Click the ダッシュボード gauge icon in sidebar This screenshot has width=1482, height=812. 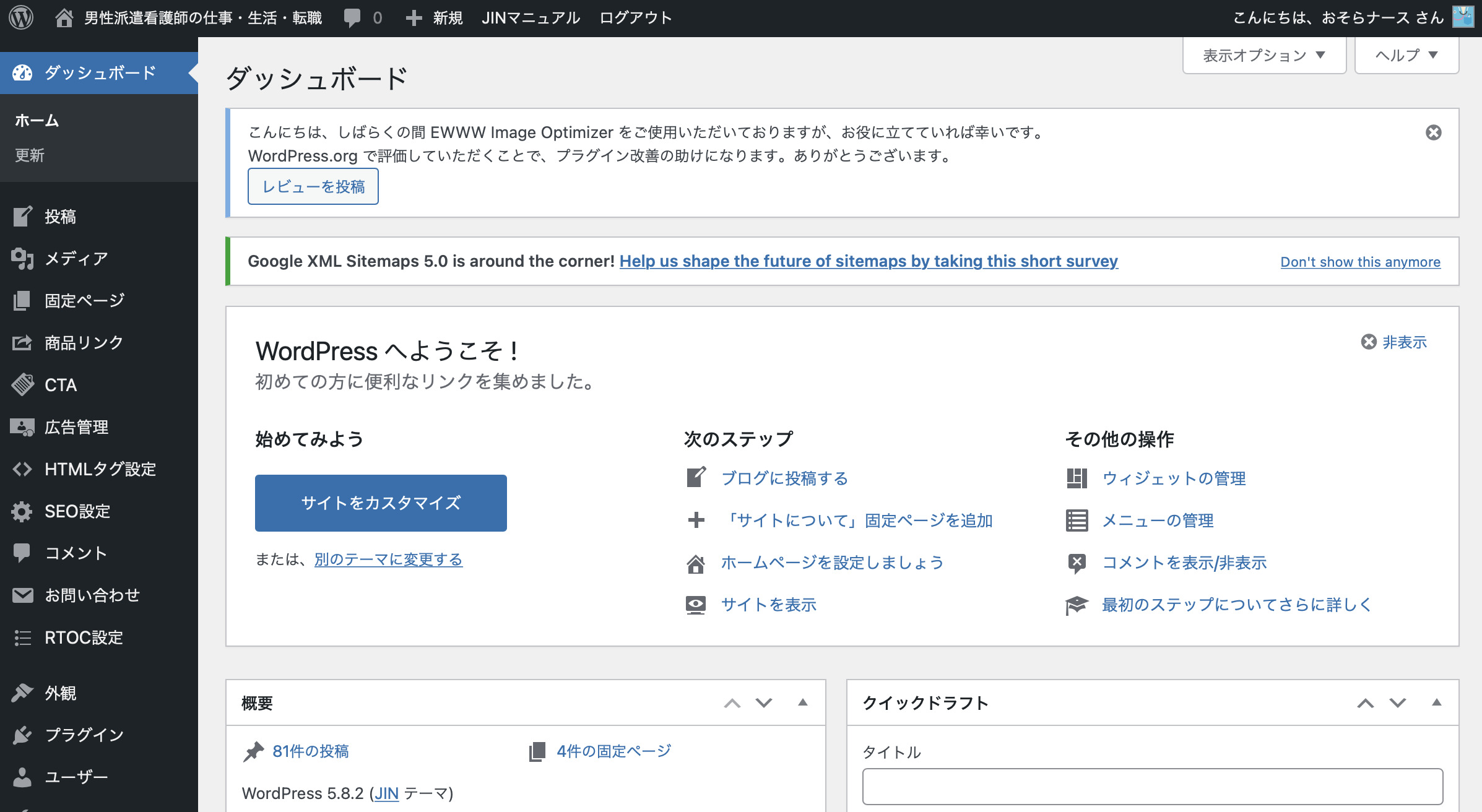(23, 72)
